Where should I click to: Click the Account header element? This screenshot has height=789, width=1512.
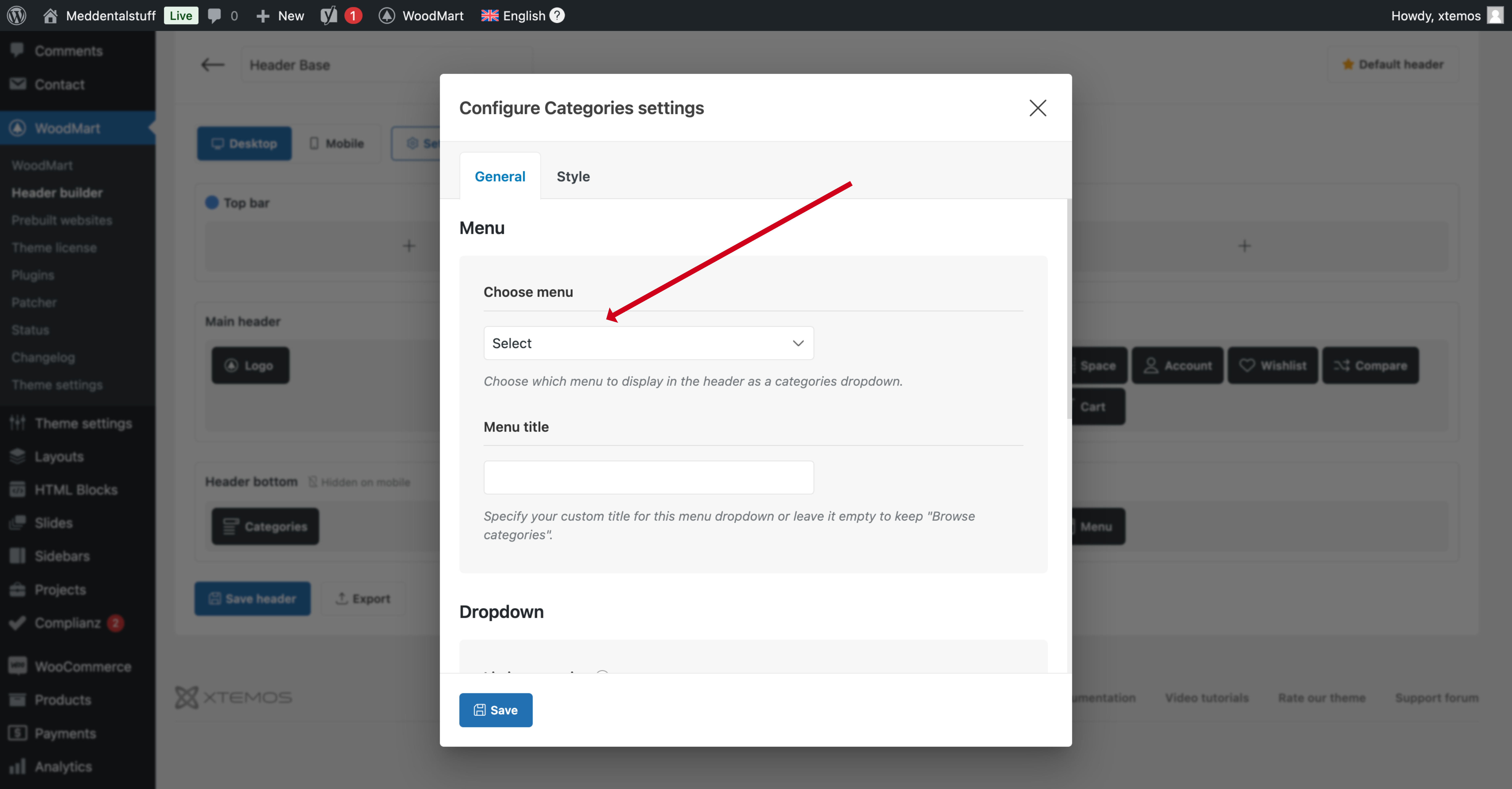[x=1177, y=365]
